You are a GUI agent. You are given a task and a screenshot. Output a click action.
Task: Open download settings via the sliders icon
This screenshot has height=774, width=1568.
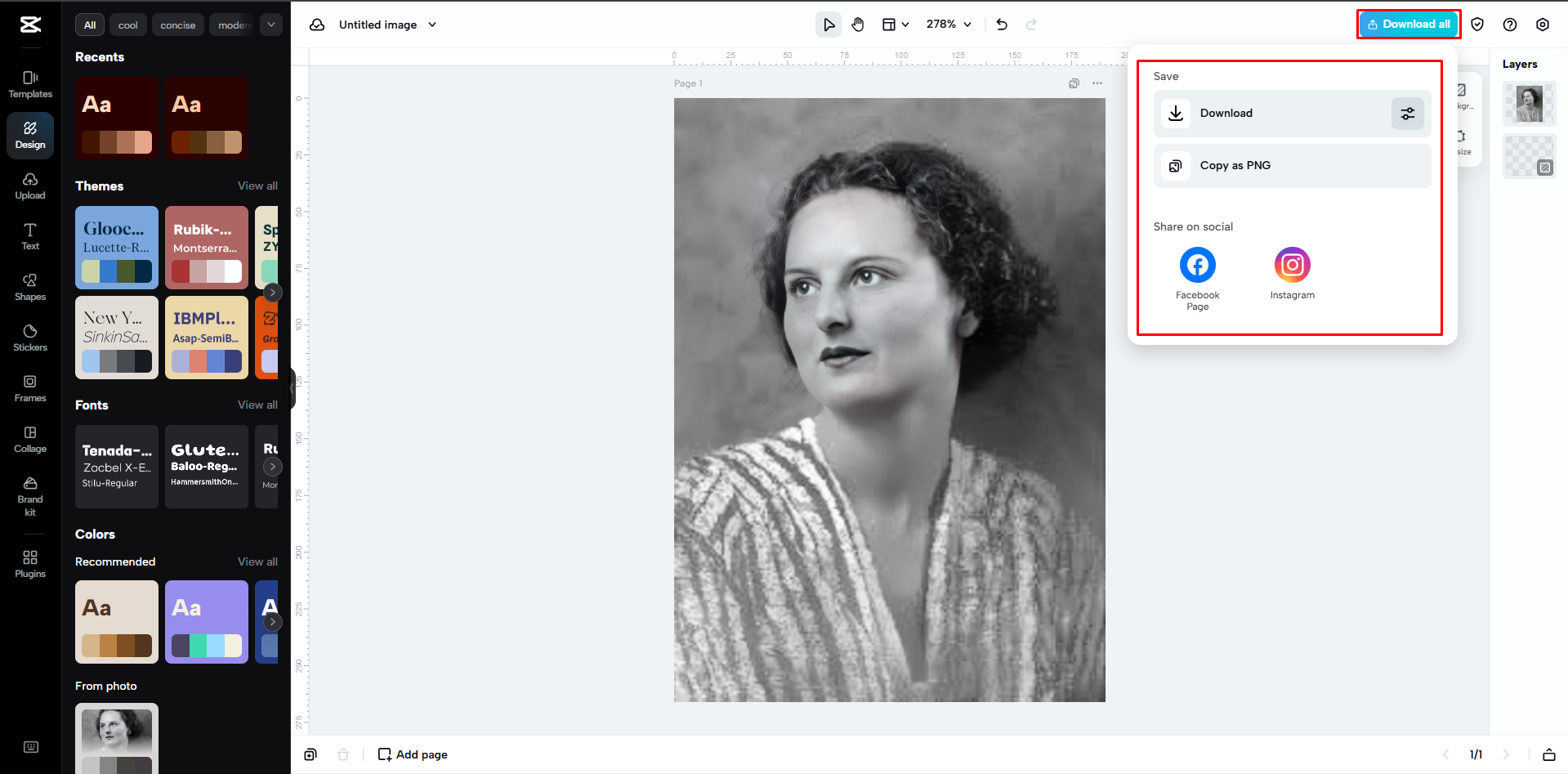click(1407, 113)
